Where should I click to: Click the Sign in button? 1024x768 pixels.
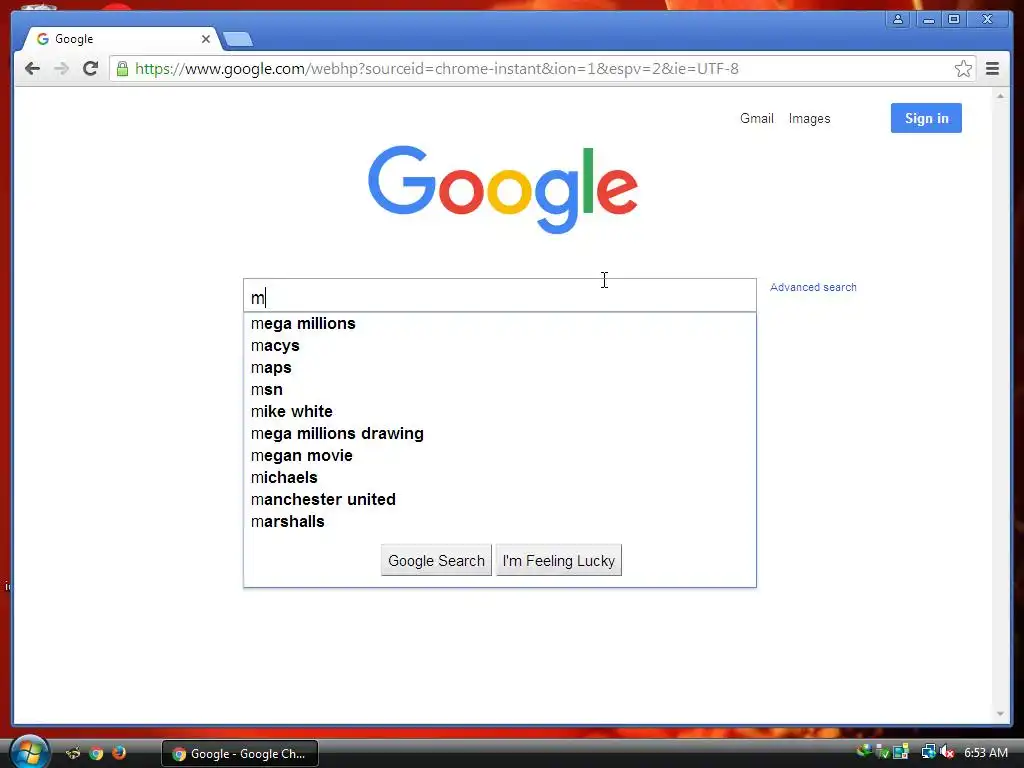pyautogui.click(x=926, y=118)
